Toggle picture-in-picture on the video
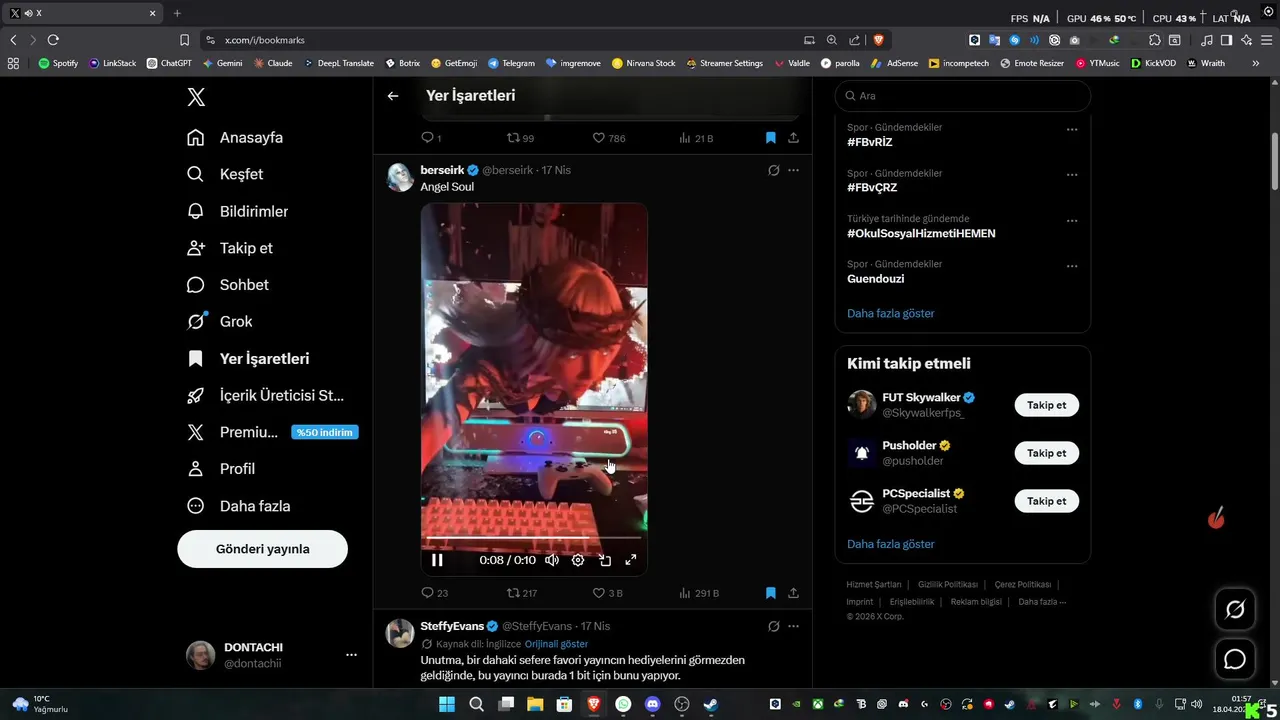This screenshot has height=720, width=1280. pos(605,560)
